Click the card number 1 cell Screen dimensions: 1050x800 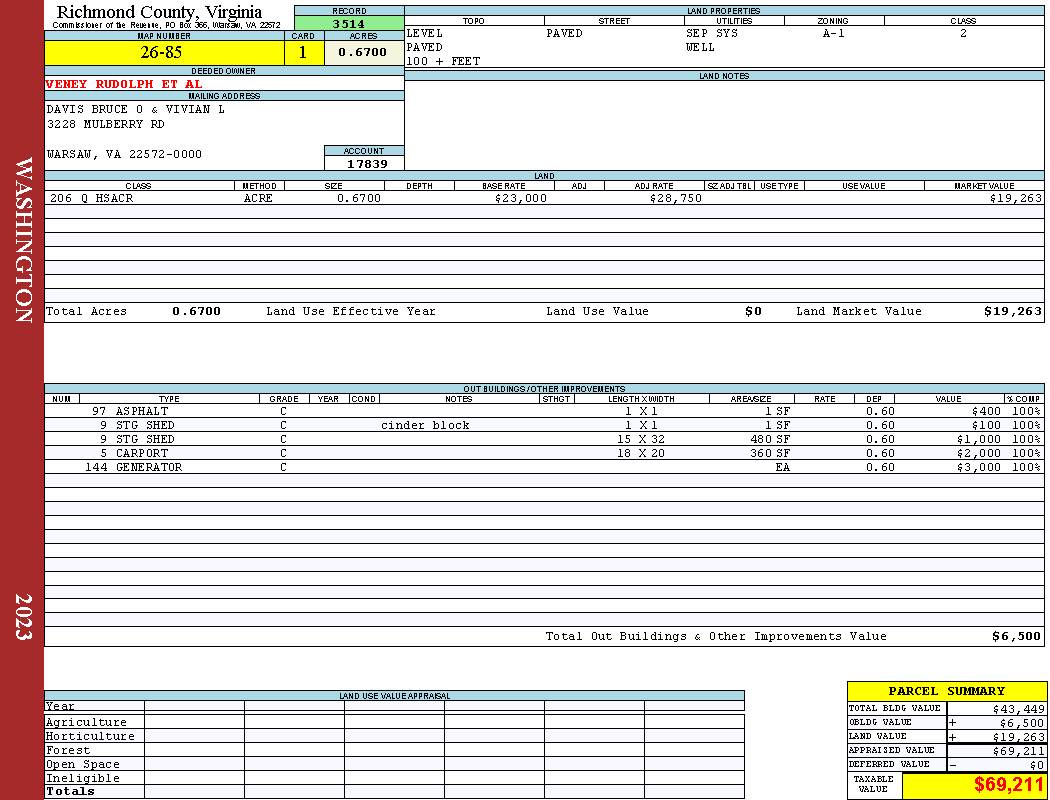tap(303, 52)
